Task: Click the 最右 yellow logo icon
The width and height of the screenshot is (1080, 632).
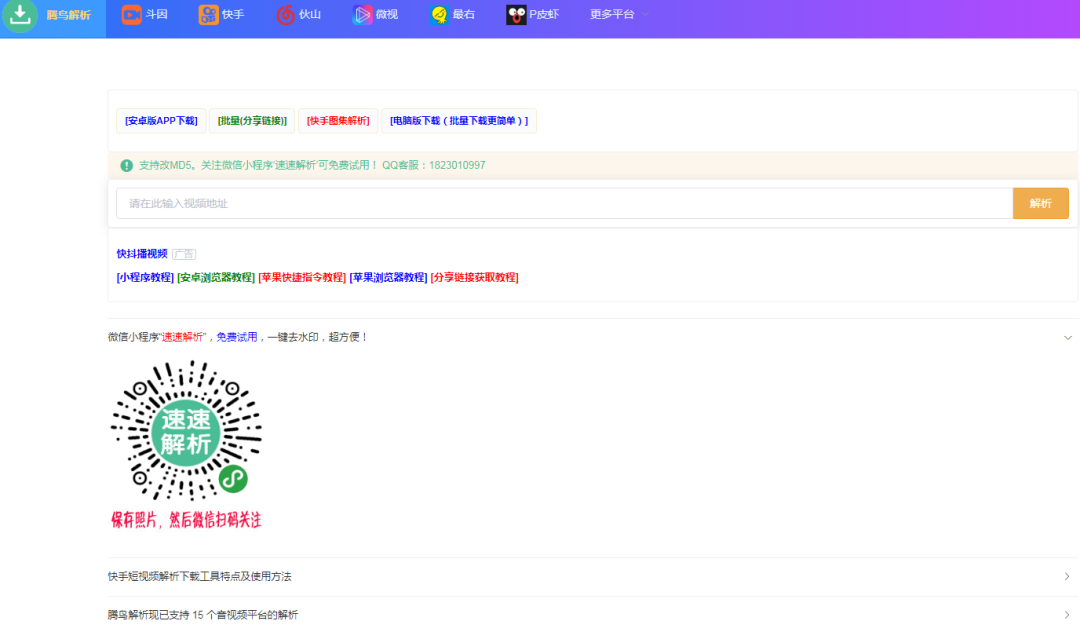Action: 439,14
